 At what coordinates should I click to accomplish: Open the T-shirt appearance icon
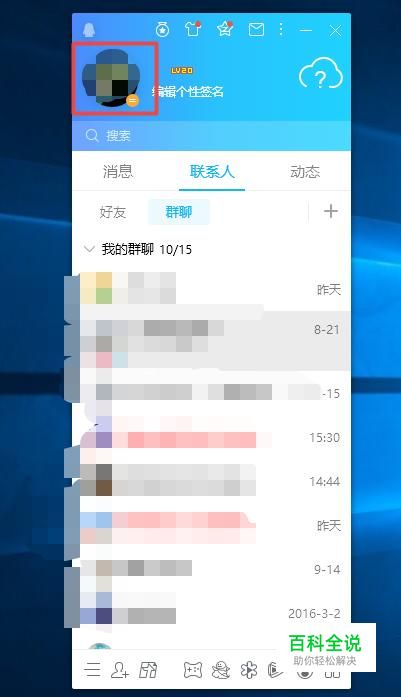click(x=193, y=29)
